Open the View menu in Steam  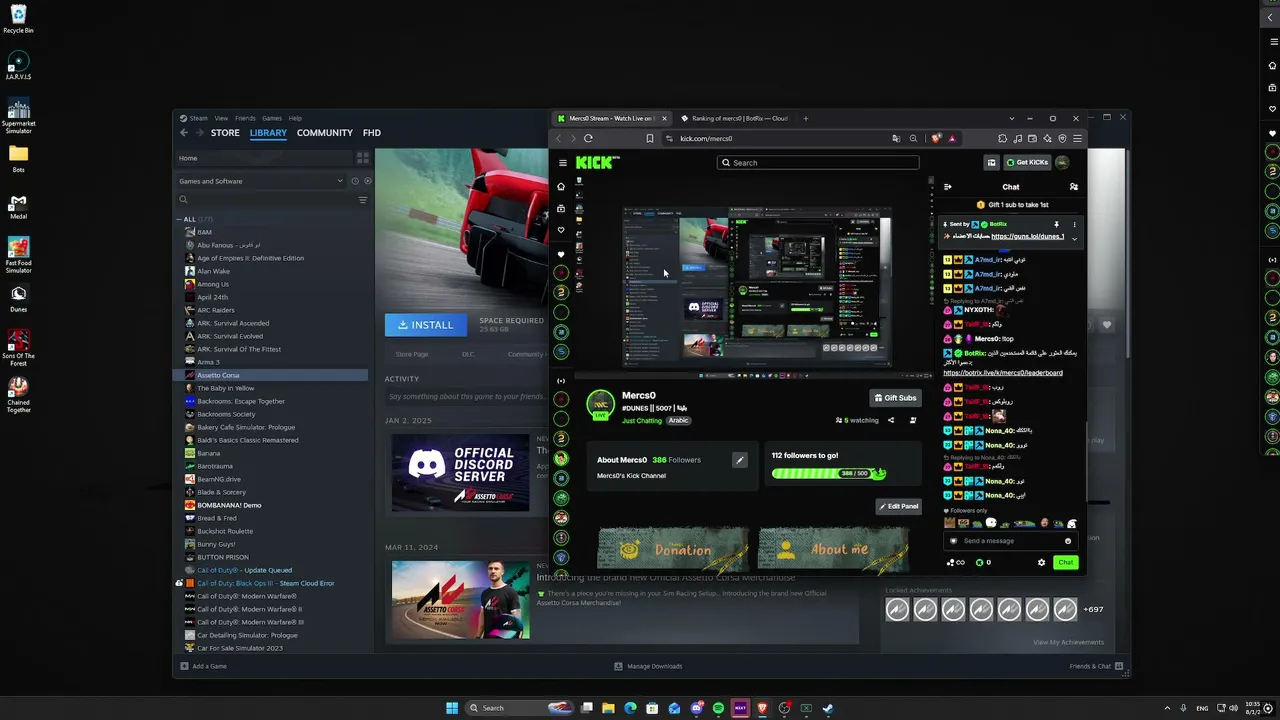point(221,118)
